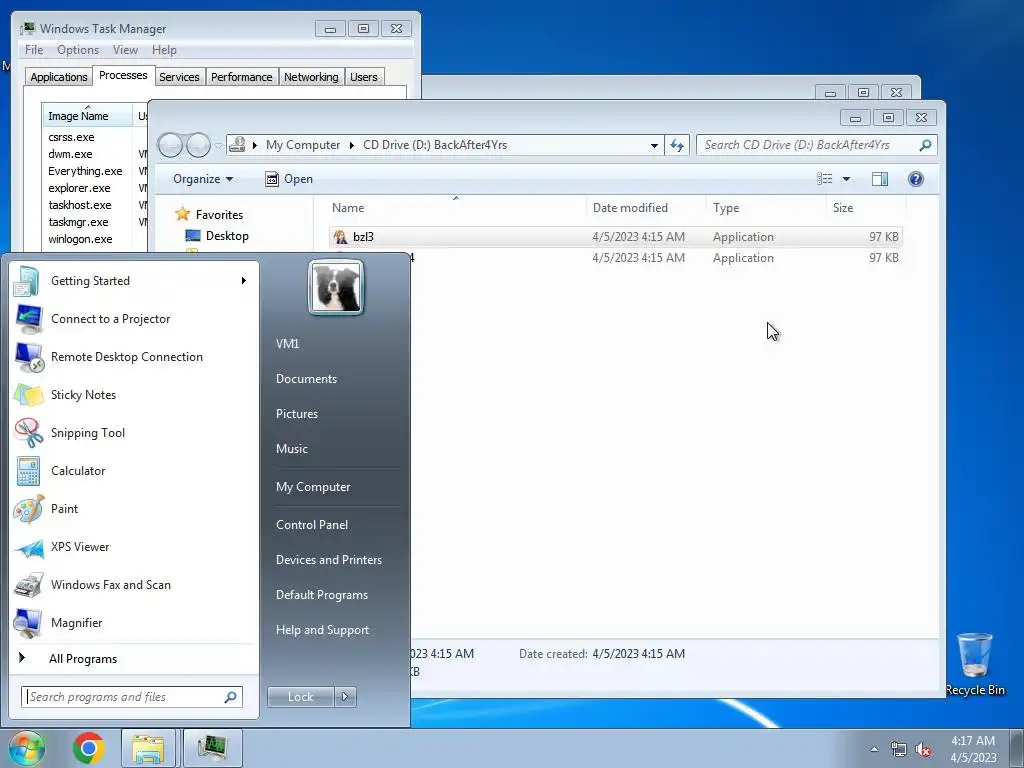The height and width of the screenshot is (768, 1024).
Task: Click the Windows Start orb
Action: pos(26,748)
